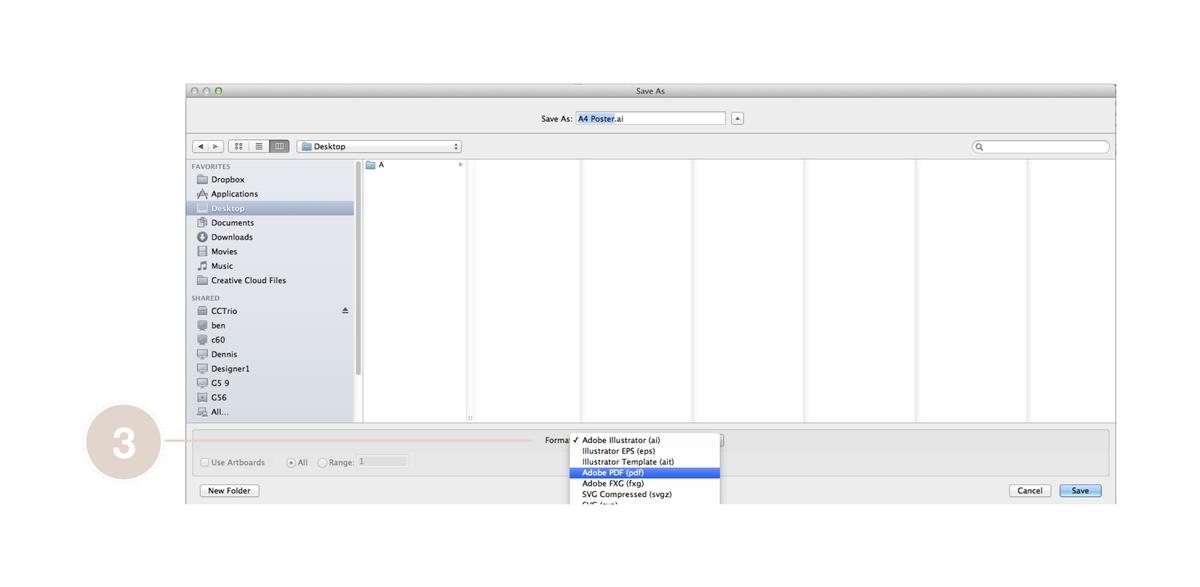Select the All radio button
Image resolution: width=1200 pixels, height=587 pixels.
pos(291,462)
